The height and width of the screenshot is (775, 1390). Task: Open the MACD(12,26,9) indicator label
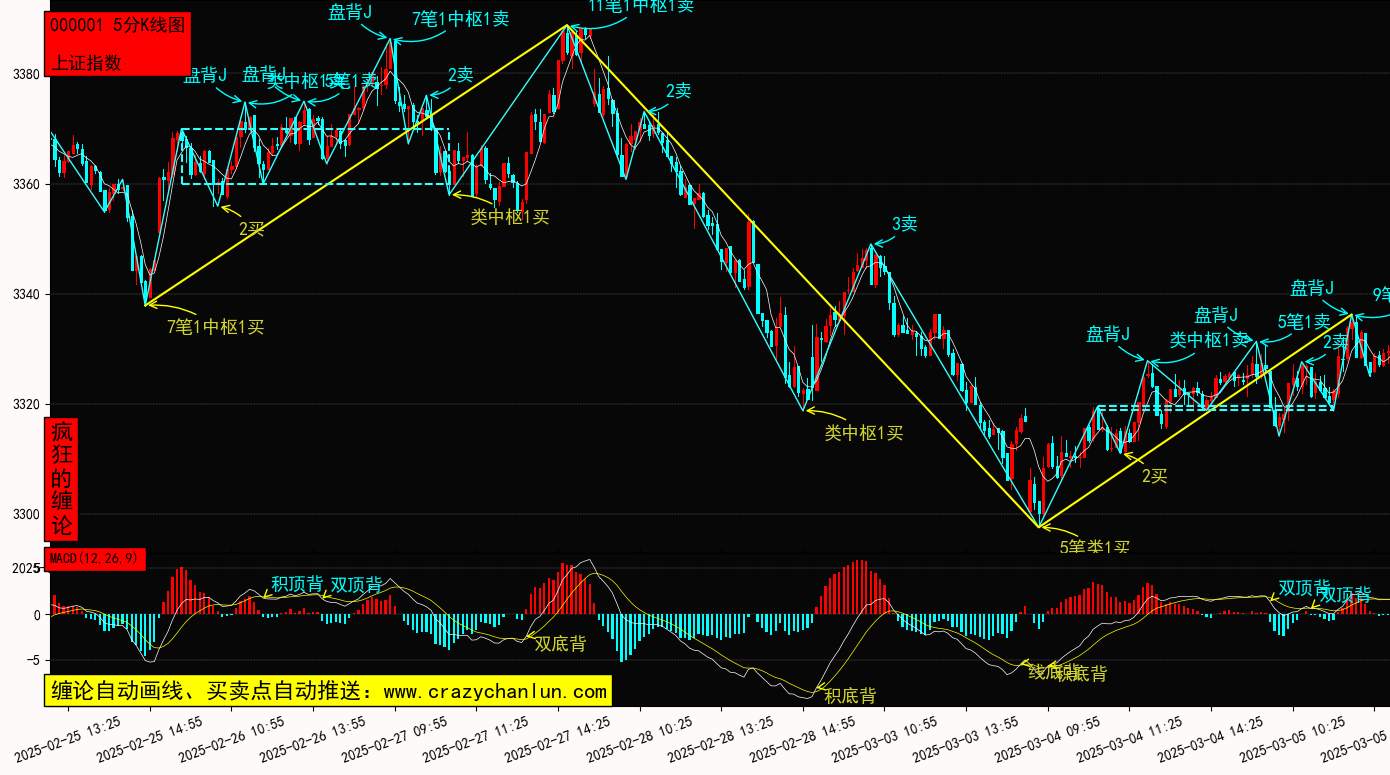tap(96, 558)
